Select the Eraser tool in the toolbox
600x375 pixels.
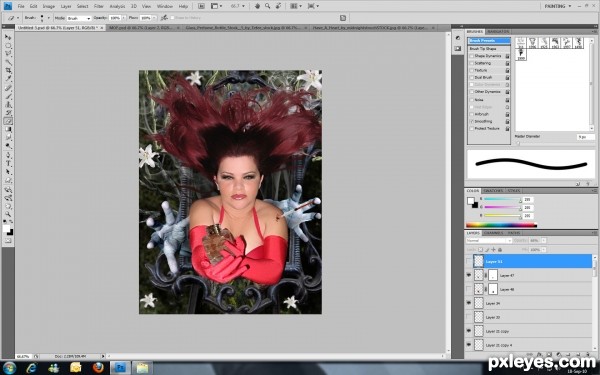pos(8,121)
